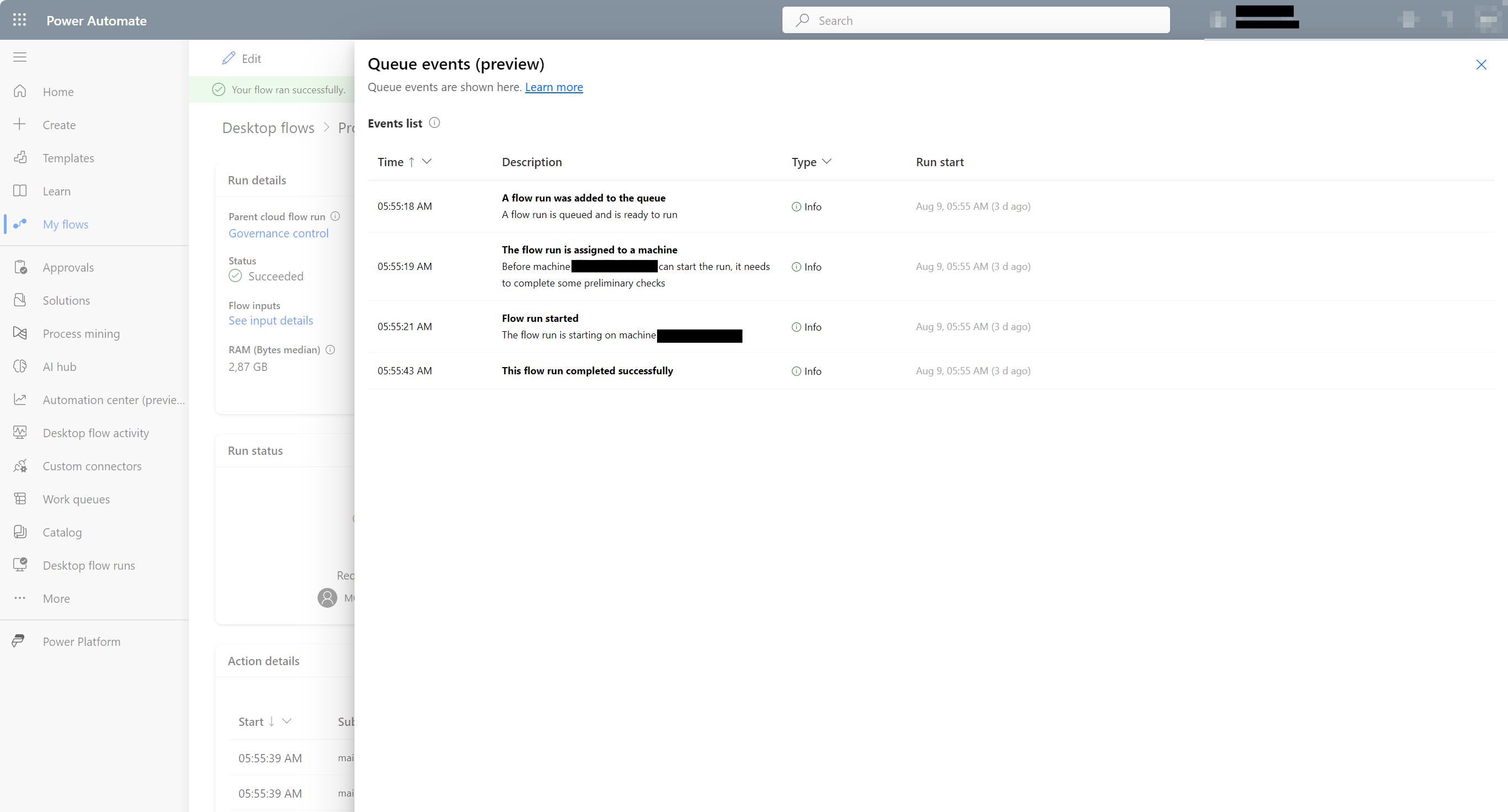Navigate to Desktop flow activity
The width and height of the screenshot is (1508, 812).
pyautogui.click(x=95, y=432)
